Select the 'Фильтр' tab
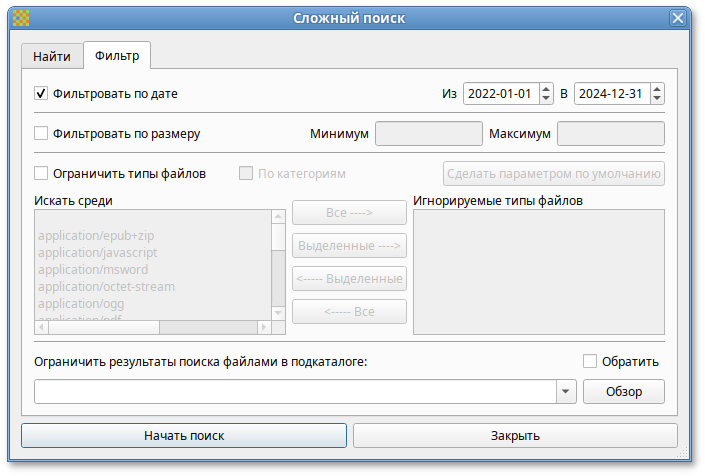Screen dimensions: 705x476 coord(117,55)
